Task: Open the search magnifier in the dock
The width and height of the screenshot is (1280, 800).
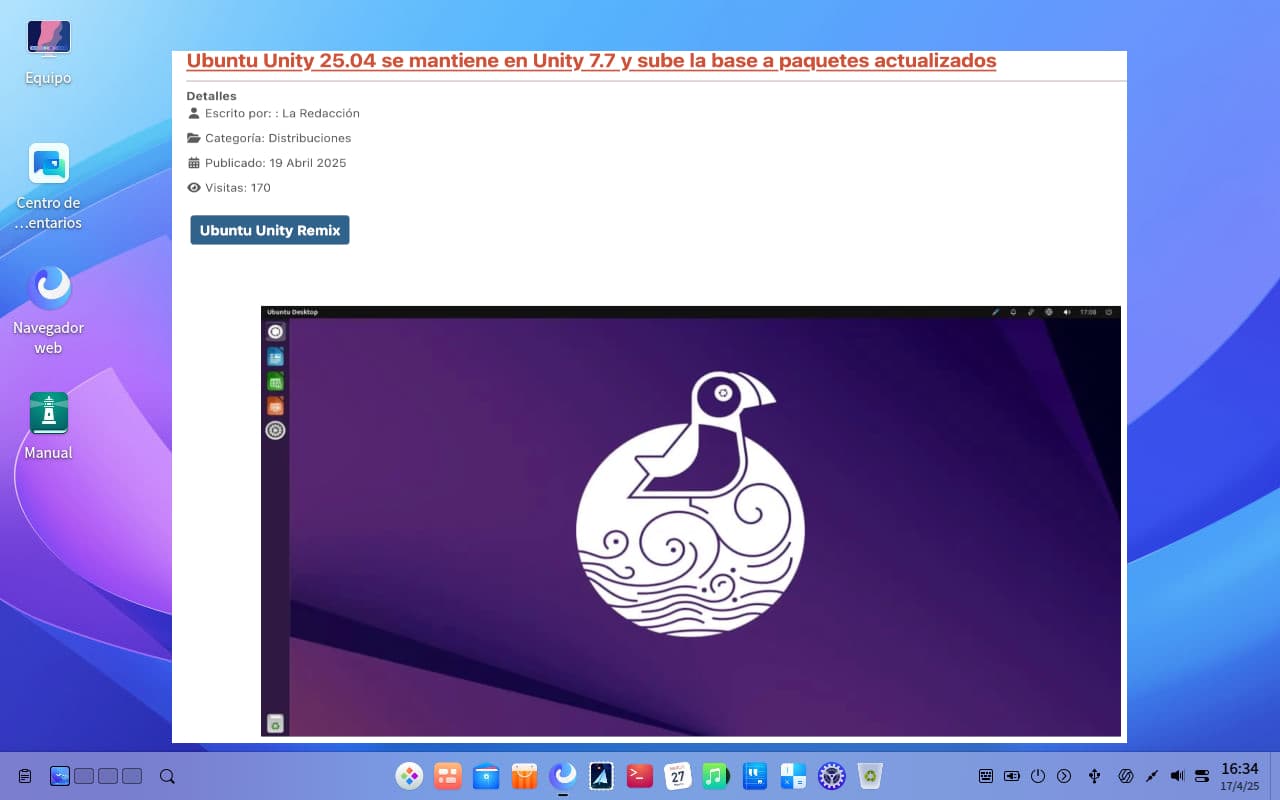Action: (x=167, y=776)
